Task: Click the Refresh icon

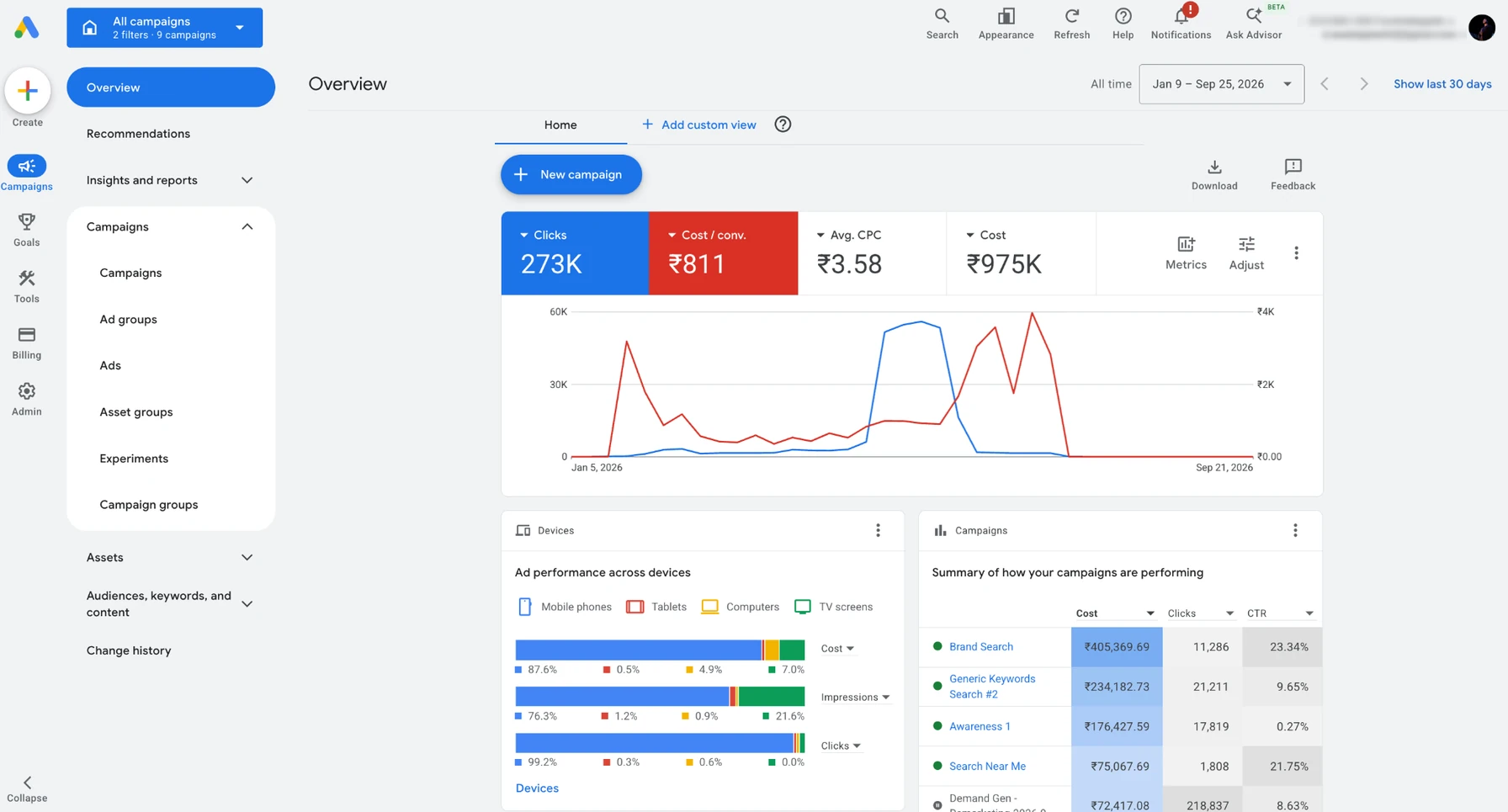Action: click(1071, 16)
